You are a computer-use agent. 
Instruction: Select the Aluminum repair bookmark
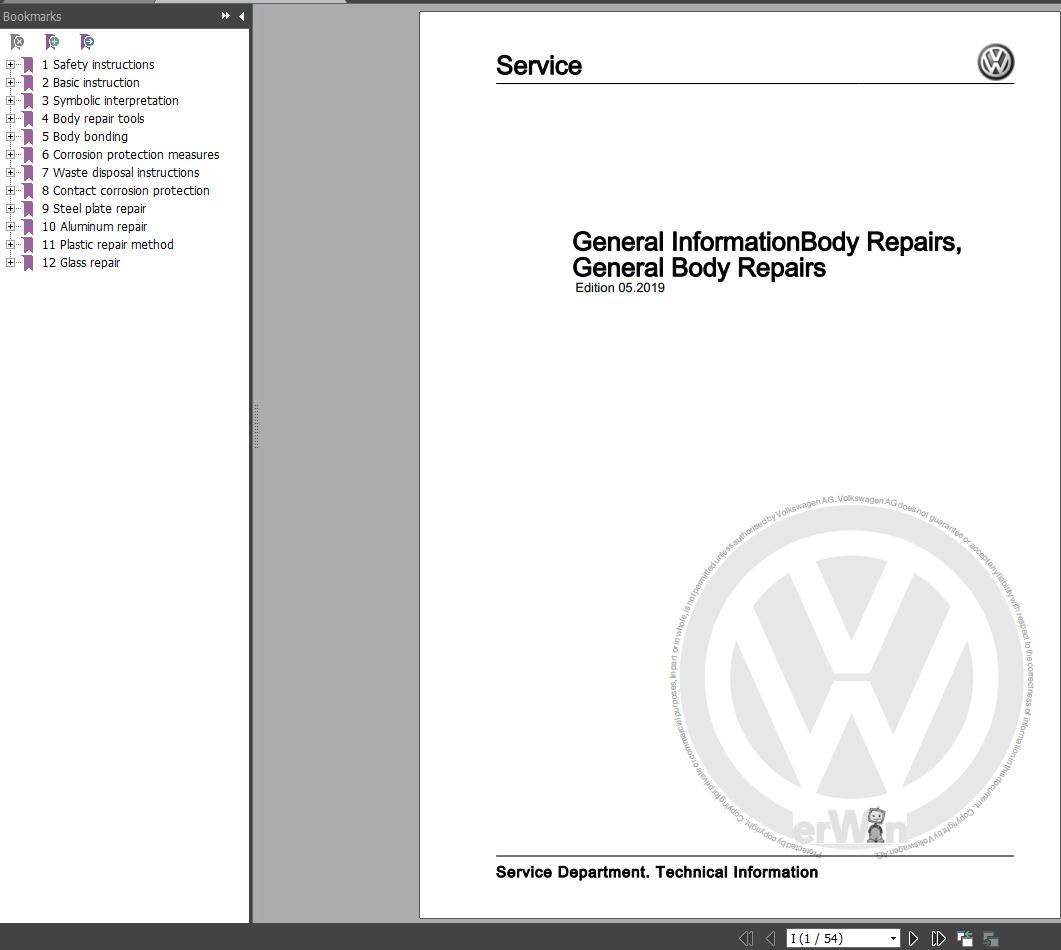coord(95,226)
